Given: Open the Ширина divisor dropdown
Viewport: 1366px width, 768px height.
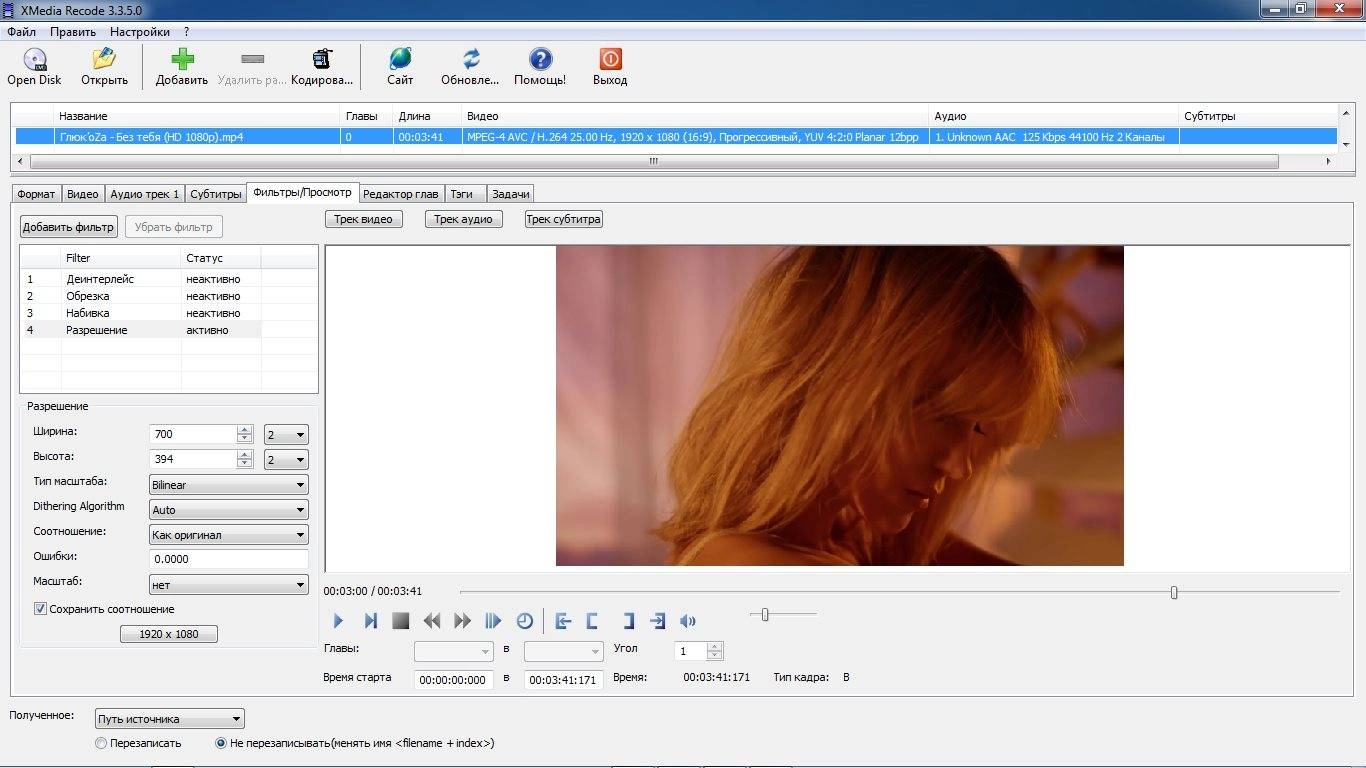Looking at the screenshot, I should [x=286, y=434].
